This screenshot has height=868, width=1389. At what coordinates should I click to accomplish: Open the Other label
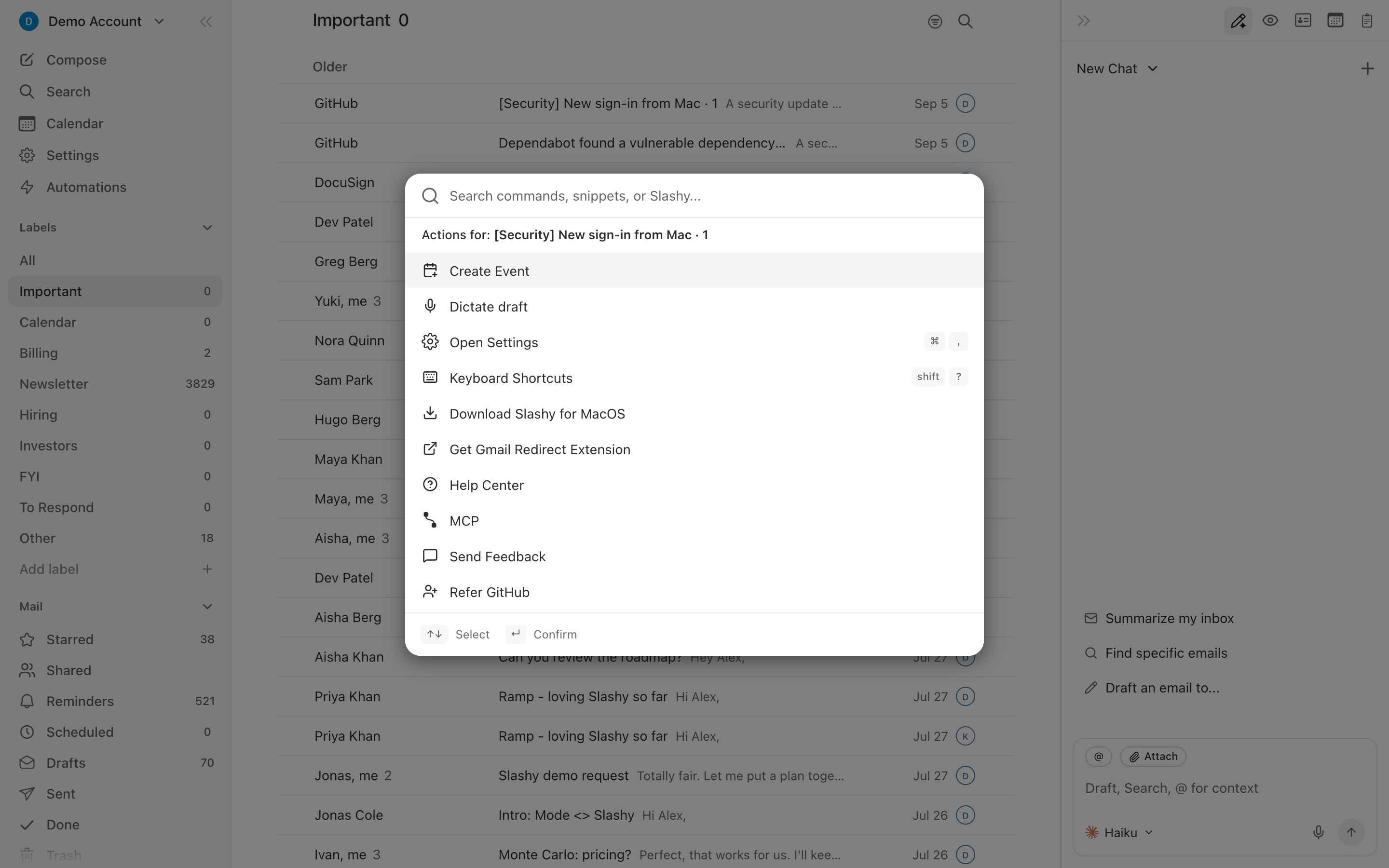point(115,539)
